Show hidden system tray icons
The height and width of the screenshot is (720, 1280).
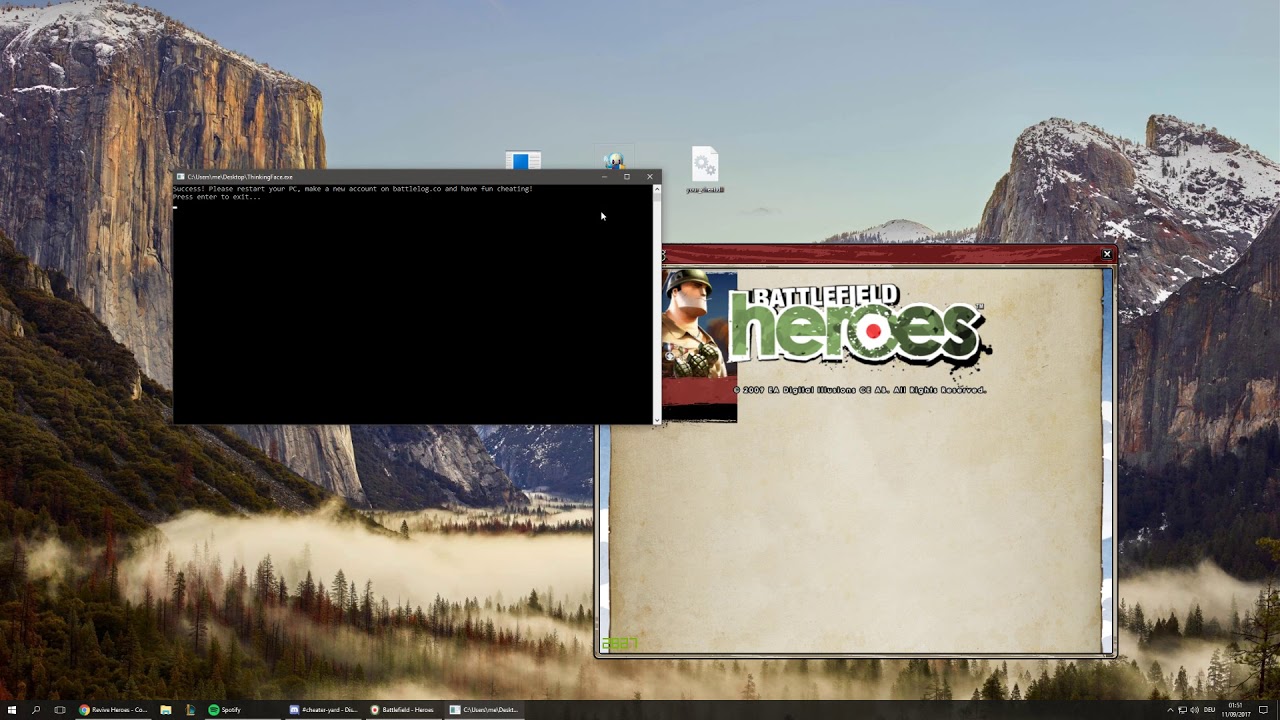pos(1170,710)
